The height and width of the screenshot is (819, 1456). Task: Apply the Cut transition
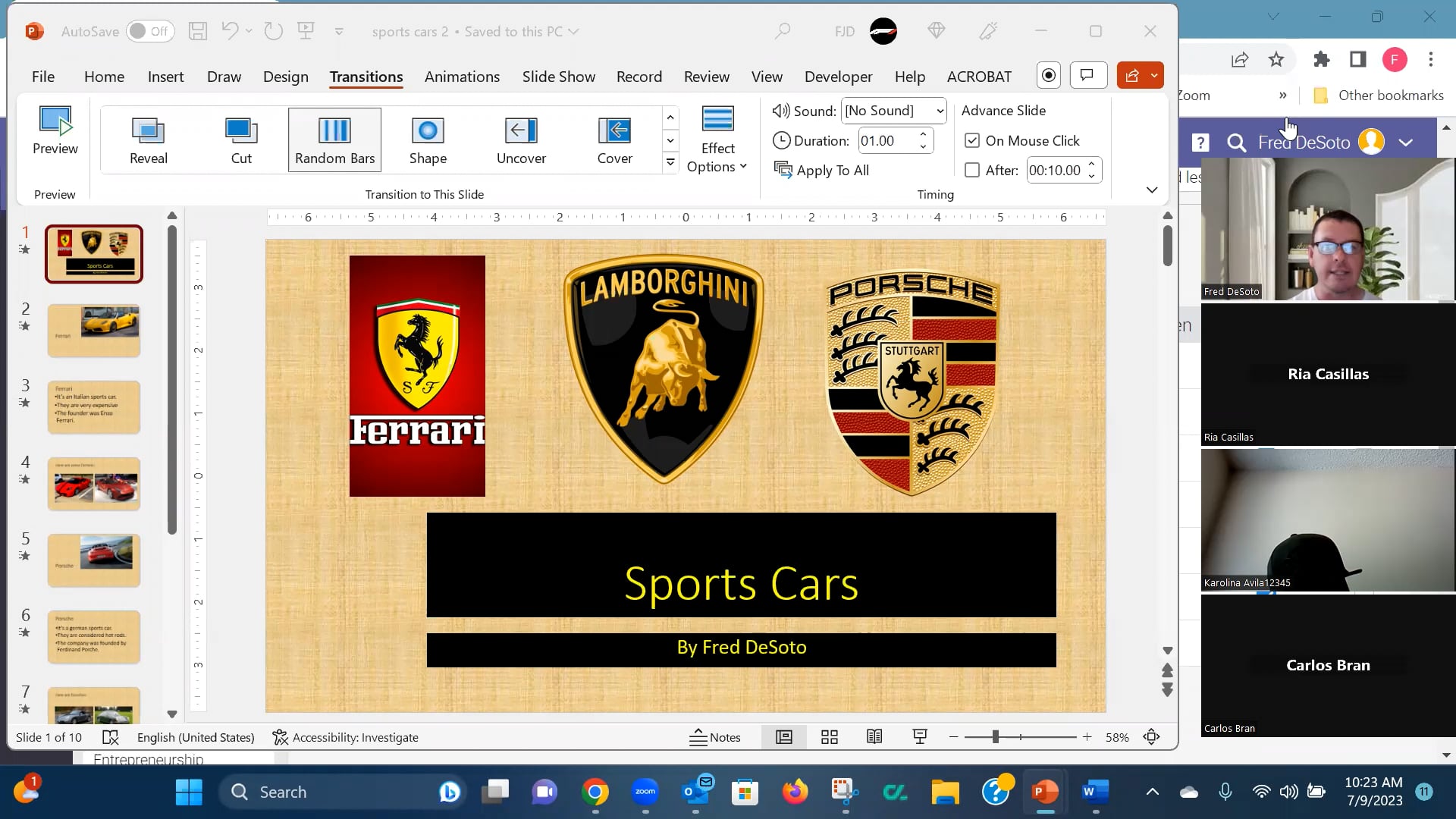[241, 140]
